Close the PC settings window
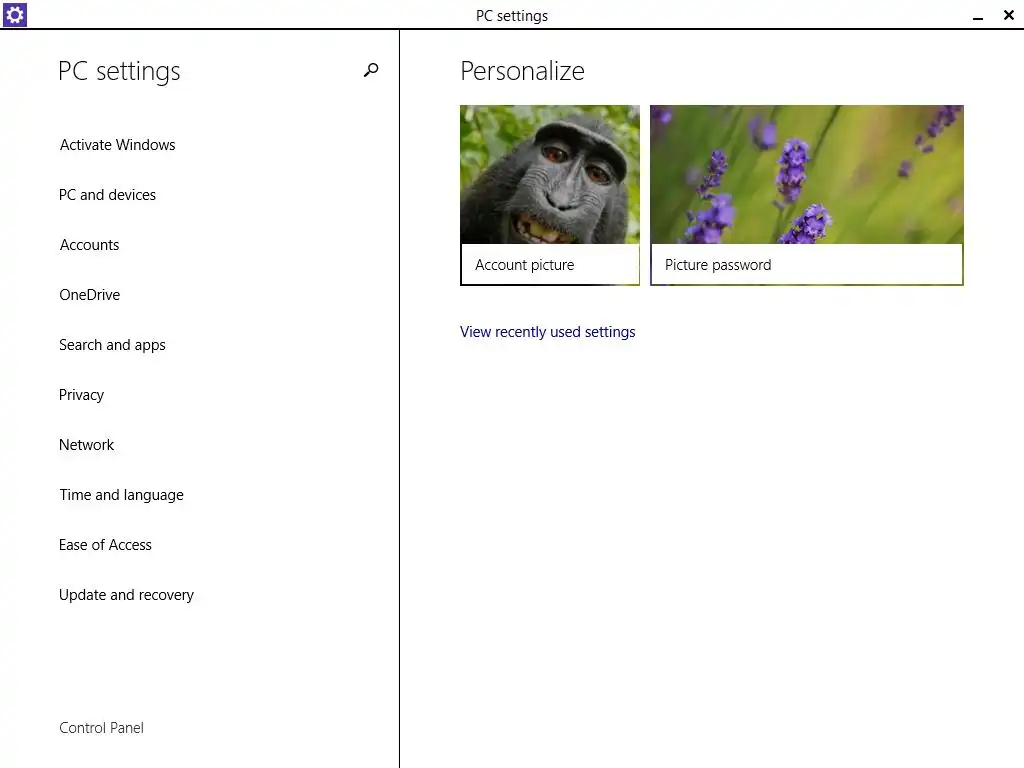1024x768 pixels. (1008, 15)
